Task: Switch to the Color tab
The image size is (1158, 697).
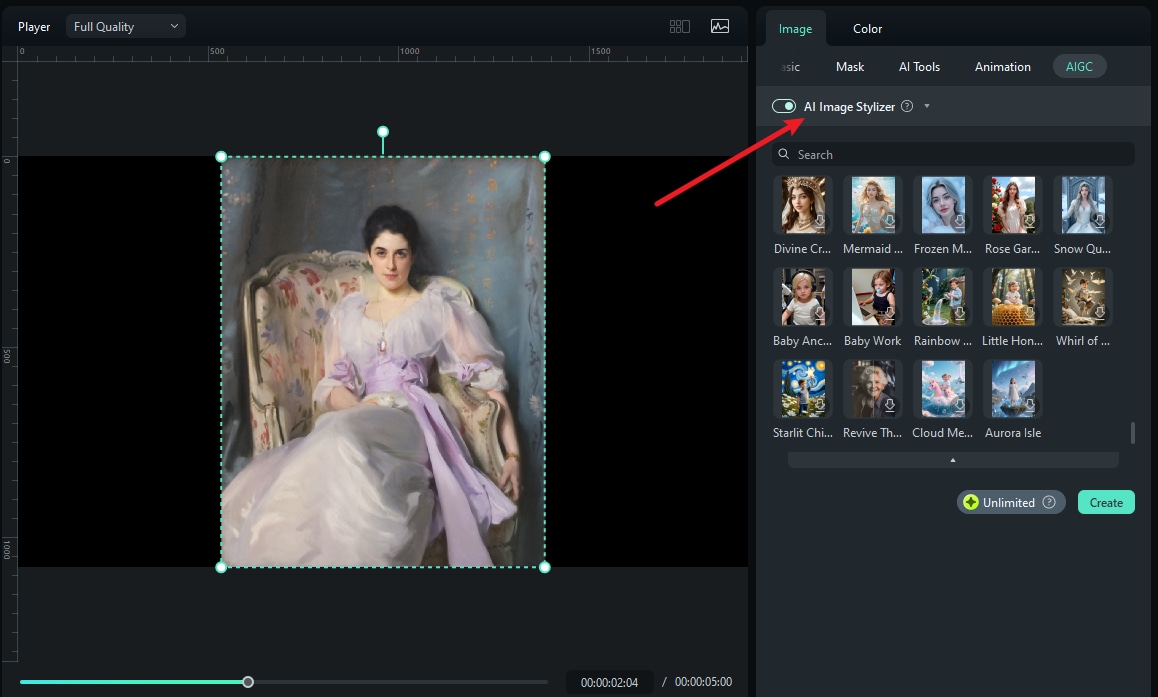Action: tap(867, 29)
